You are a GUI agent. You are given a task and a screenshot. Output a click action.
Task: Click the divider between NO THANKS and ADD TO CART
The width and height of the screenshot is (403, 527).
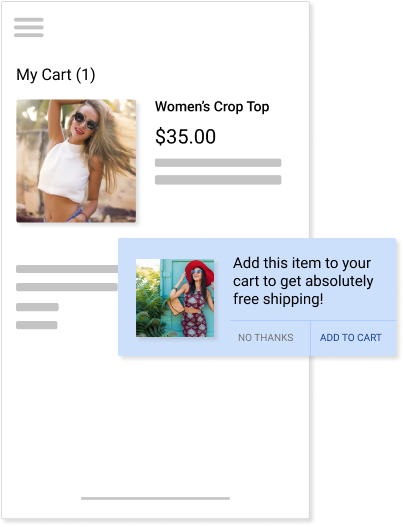[x=310, y=338]
